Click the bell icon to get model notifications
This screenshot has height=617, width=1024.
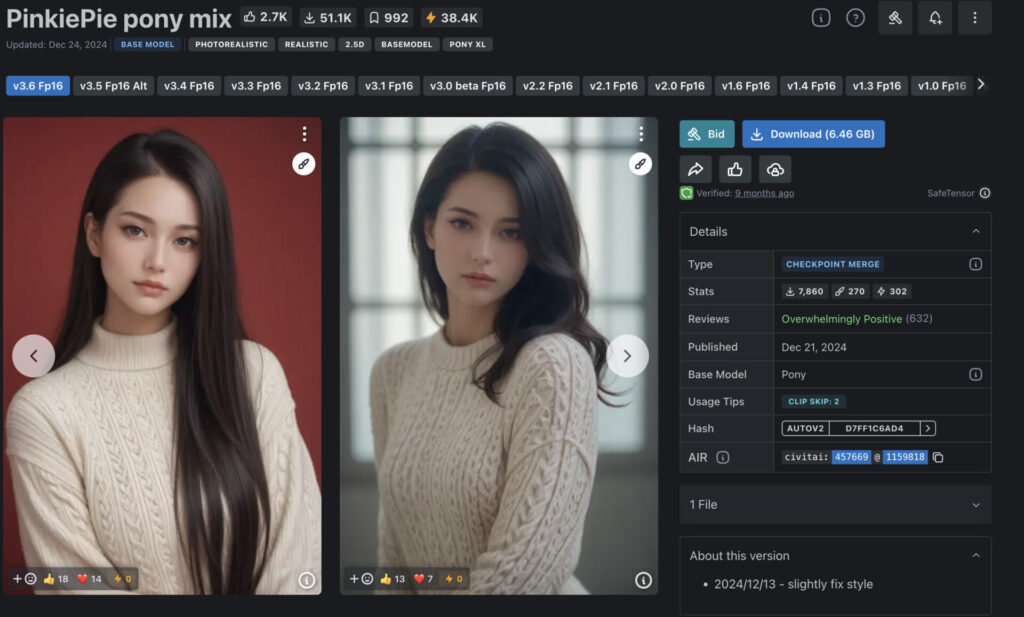tap(935, 19)
